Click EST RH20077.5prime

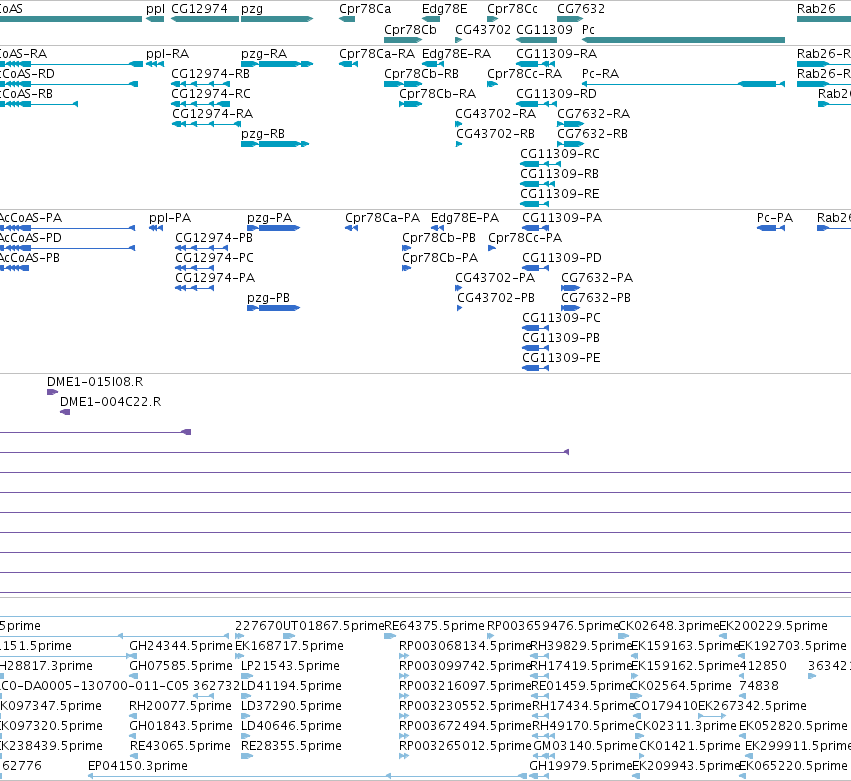[x=180, y=706]
